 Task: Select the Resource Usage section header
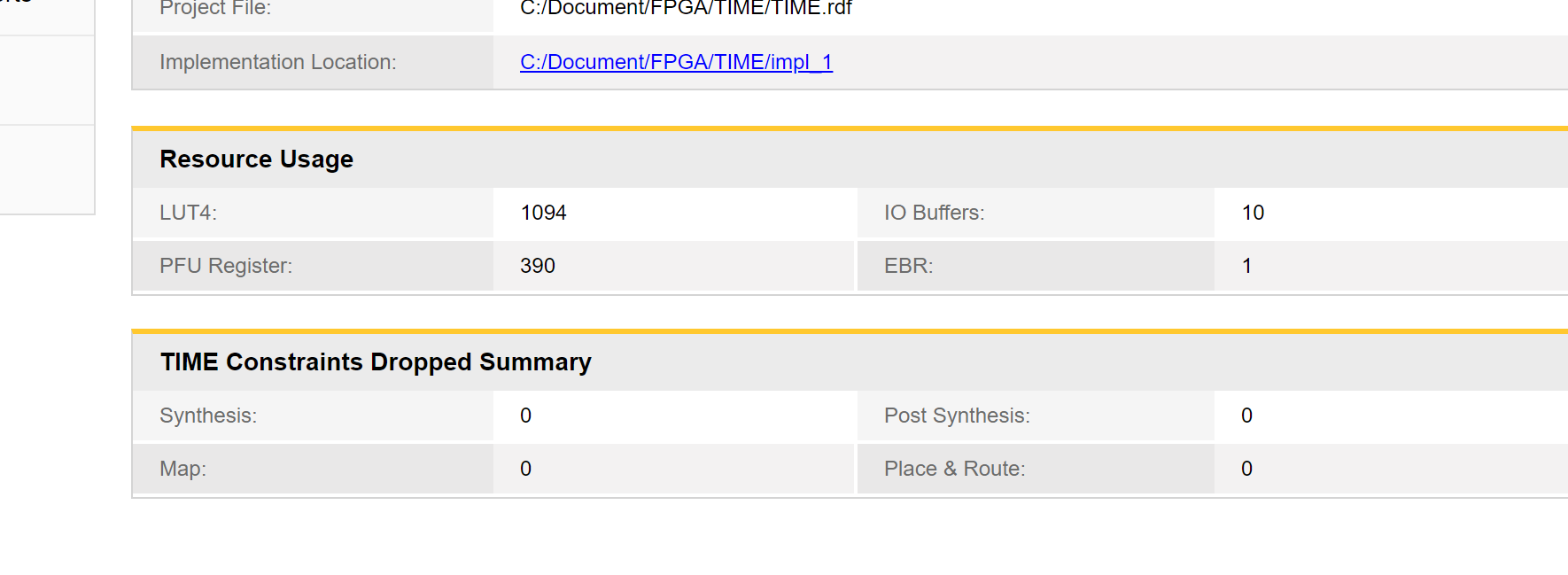click(256, 159)
